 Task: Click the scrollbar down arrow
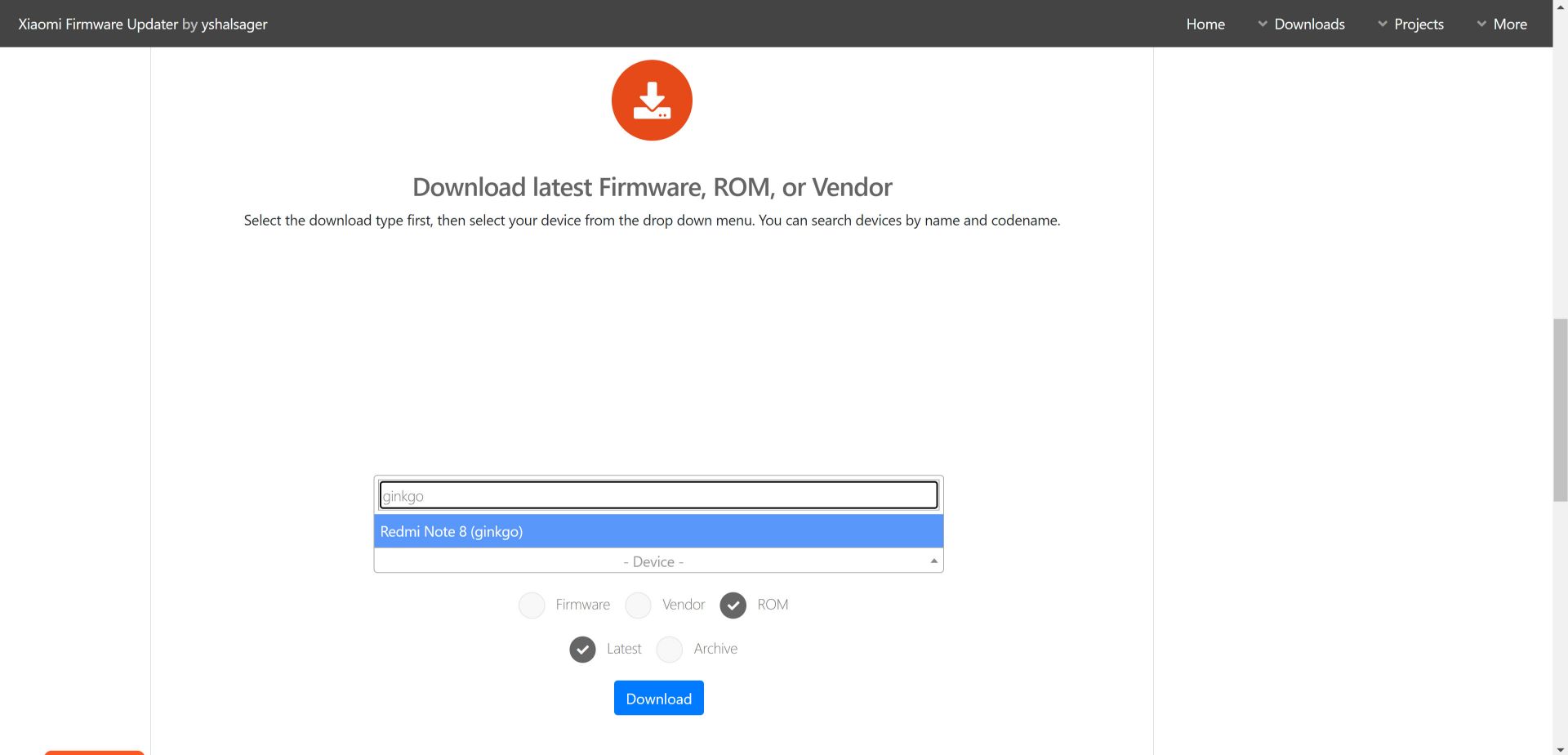click(x=1560, y=748)
